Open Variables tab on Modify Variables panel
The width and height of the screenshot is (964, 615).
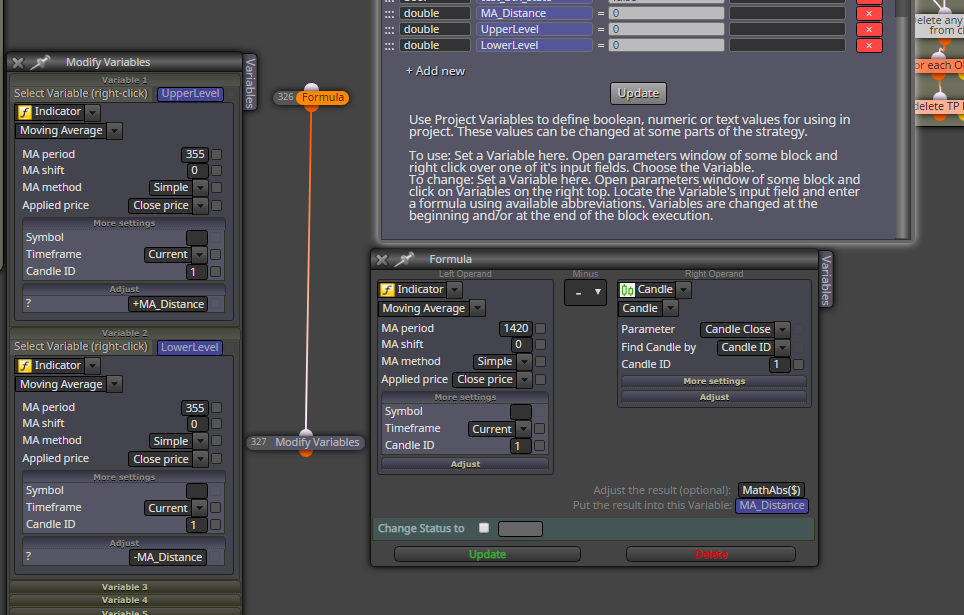[250, 82]
